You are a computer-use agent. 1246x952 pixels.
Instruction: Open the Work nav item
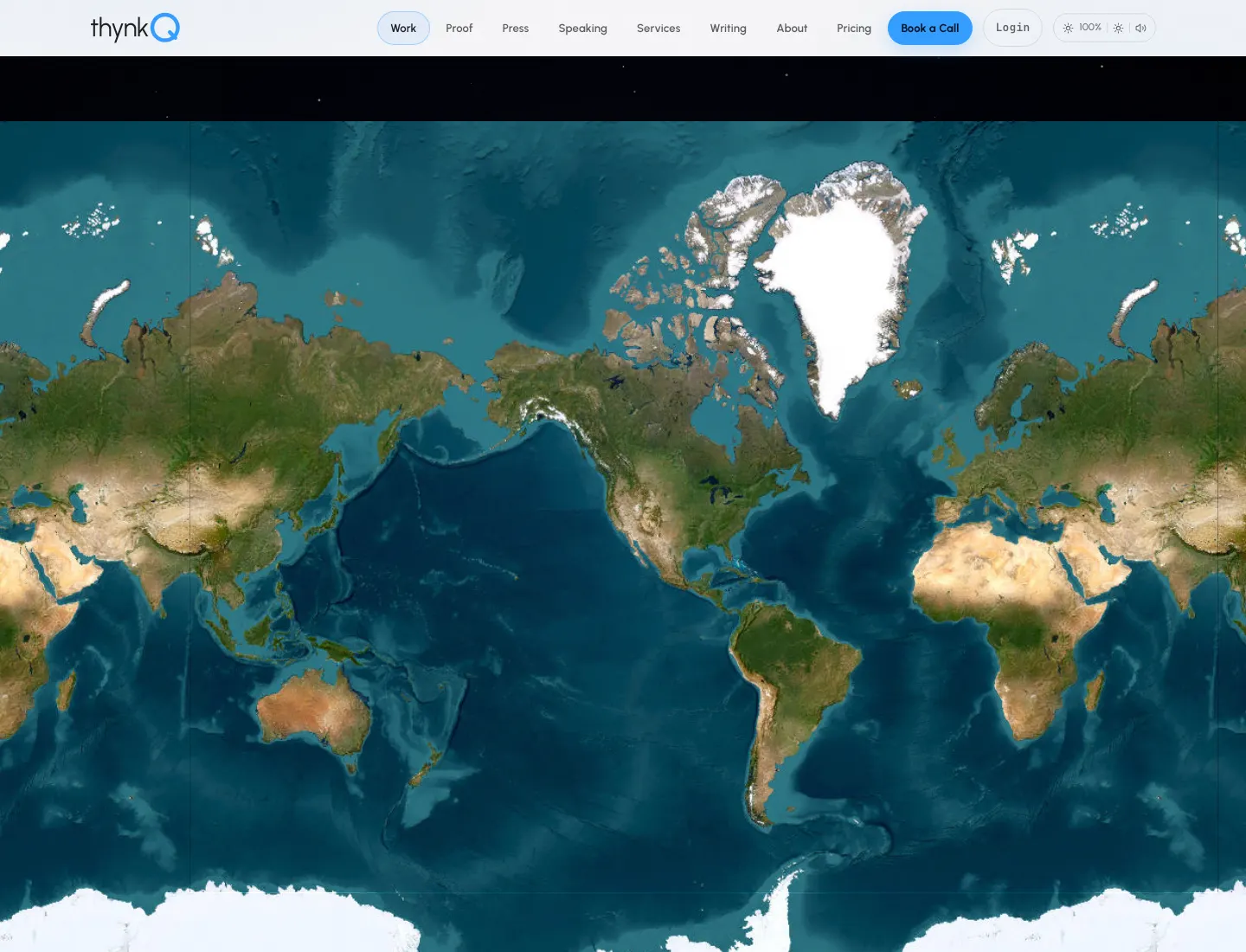[x=403, y=28]
